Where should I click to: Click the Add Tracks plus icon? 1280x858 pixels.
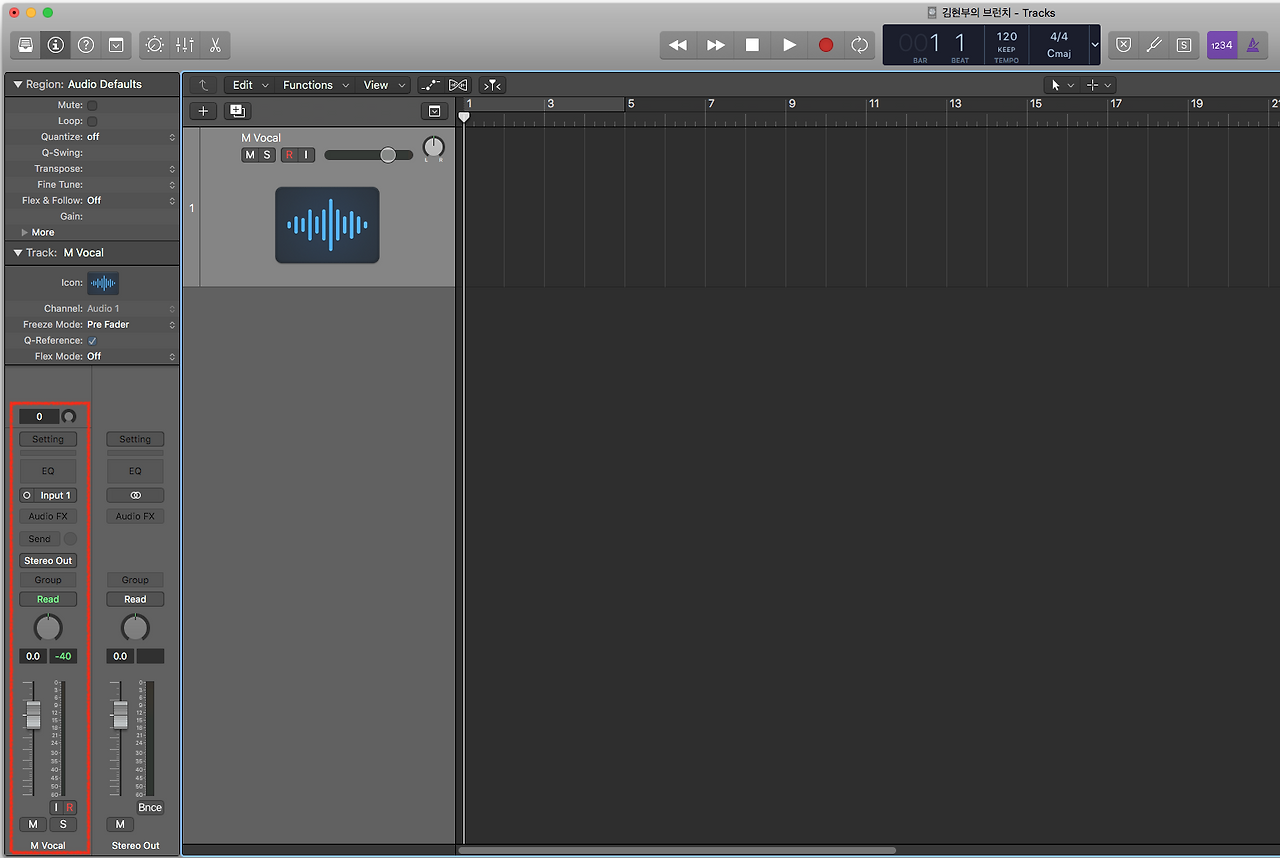pos(203,111)
